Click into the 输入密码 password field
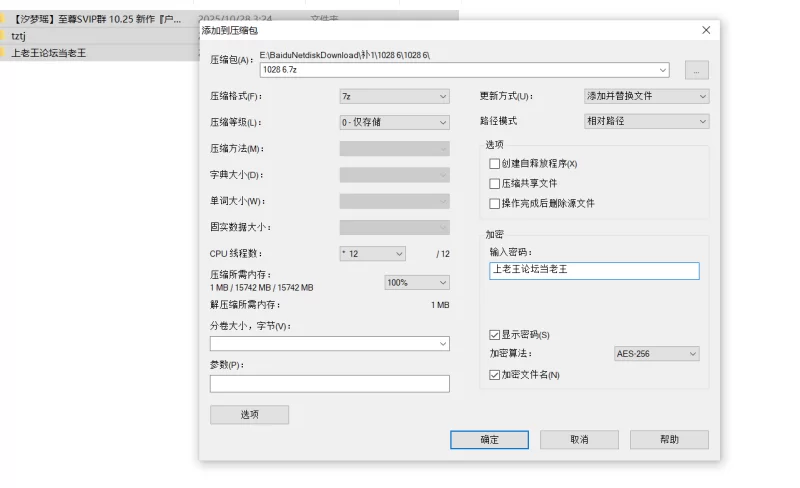The image size is (800, 488). click(594, 271)
